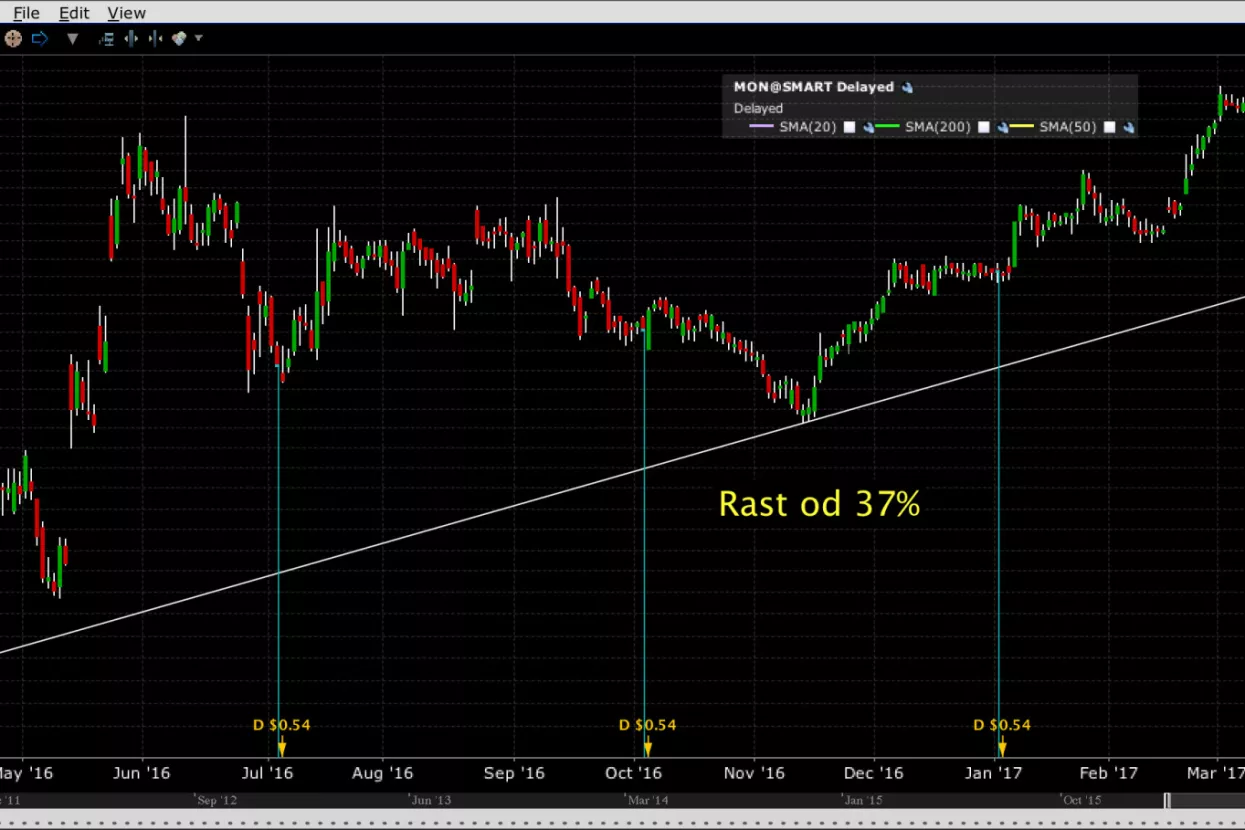
Task: Click the crosshair icon in the chart toolbar
Action: coord(13,39)
